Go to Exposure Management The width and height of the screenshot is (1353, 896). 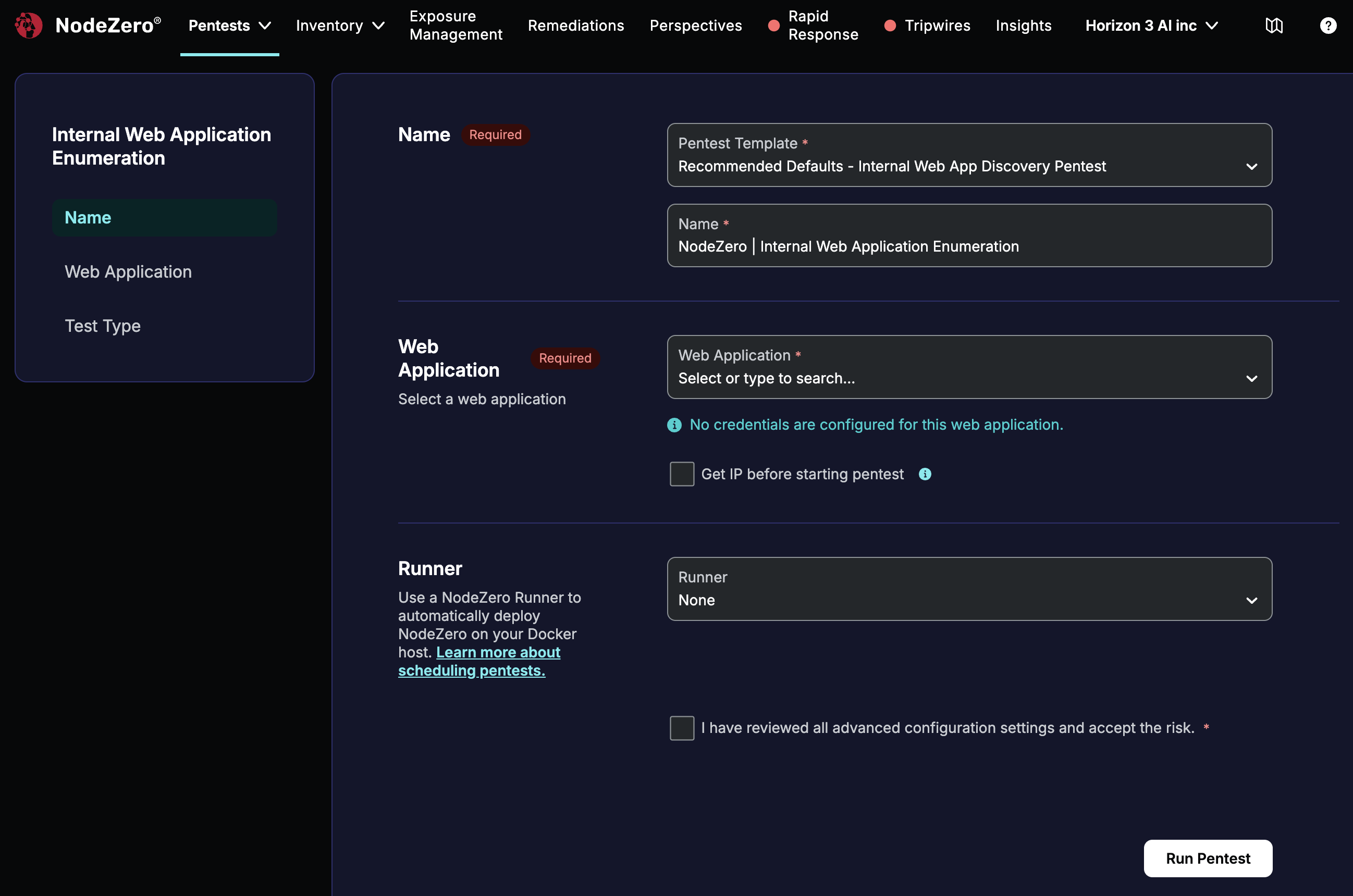[x=456, y=25]
